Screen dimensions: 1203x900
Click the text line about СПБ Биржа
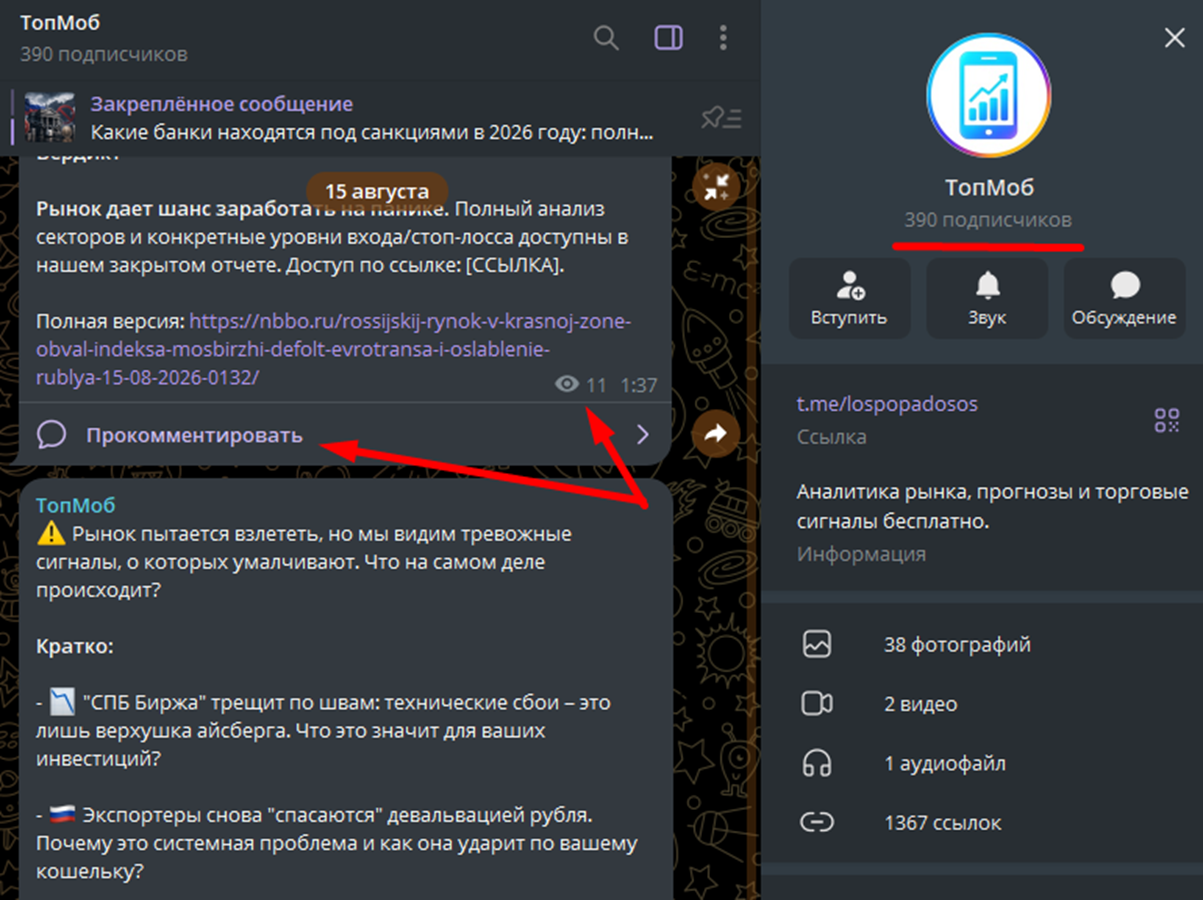point(323,730)
